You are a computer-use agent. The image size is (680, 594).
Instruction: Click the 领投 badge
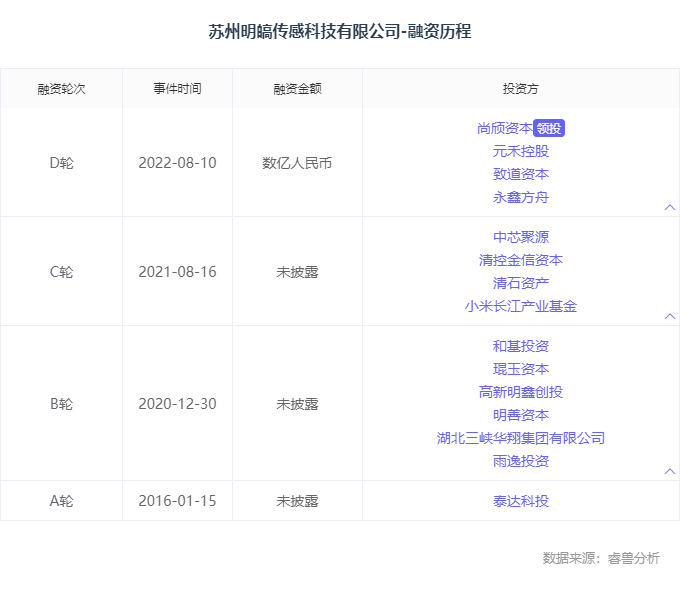(x=549, y=128)
